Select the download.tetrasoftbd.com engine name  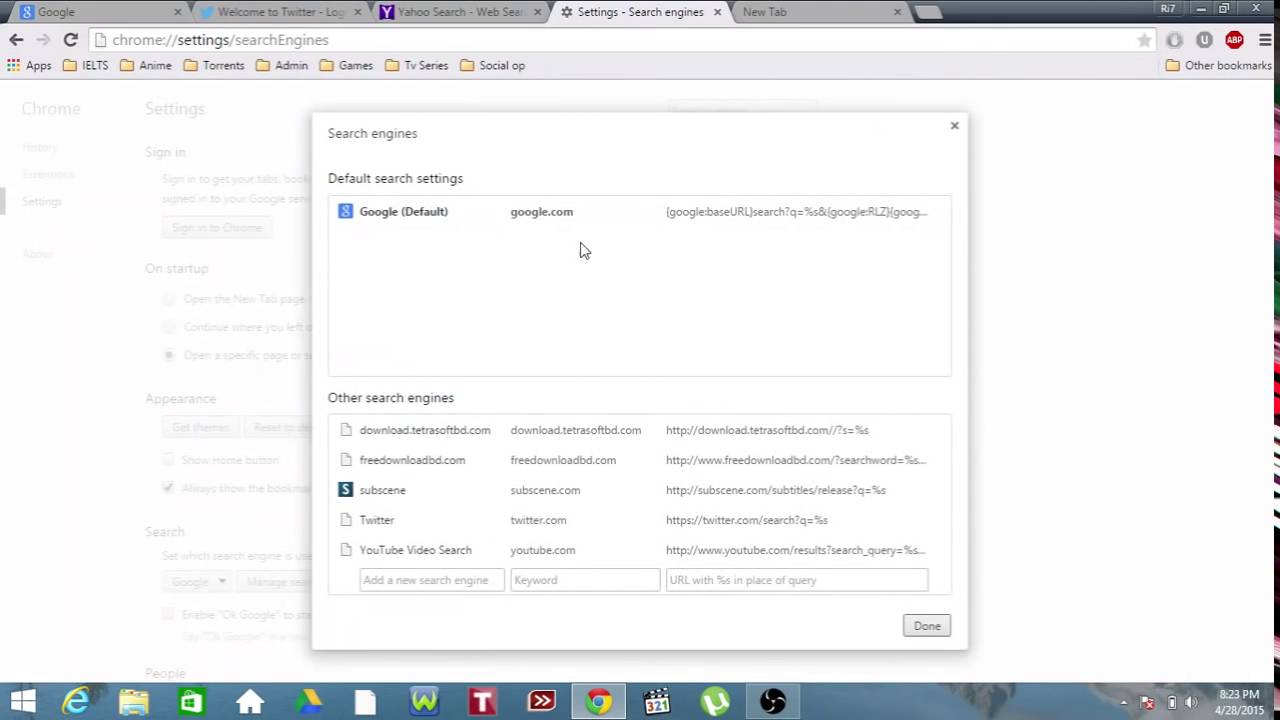click(425, 430)
